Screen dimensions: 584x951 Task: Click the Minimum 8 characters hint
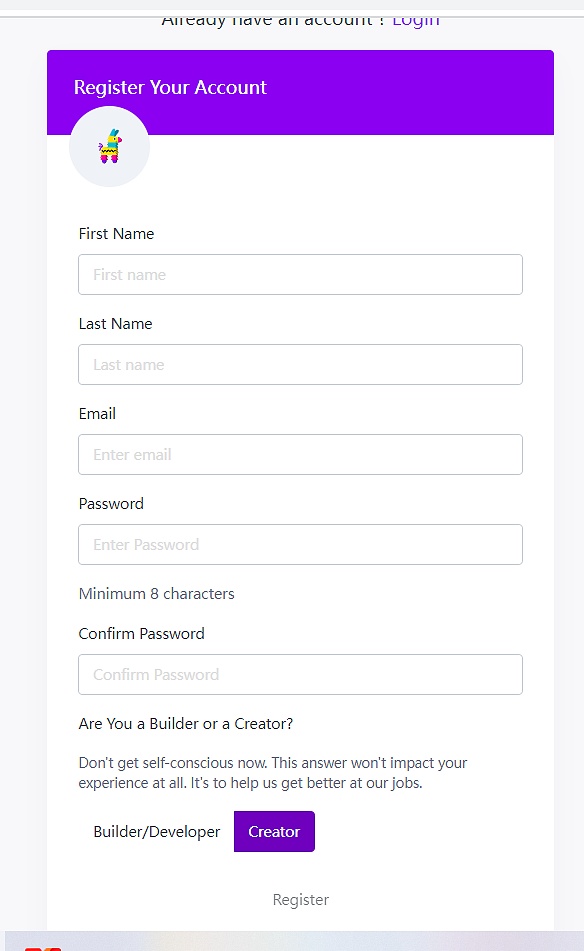point(156,593)
